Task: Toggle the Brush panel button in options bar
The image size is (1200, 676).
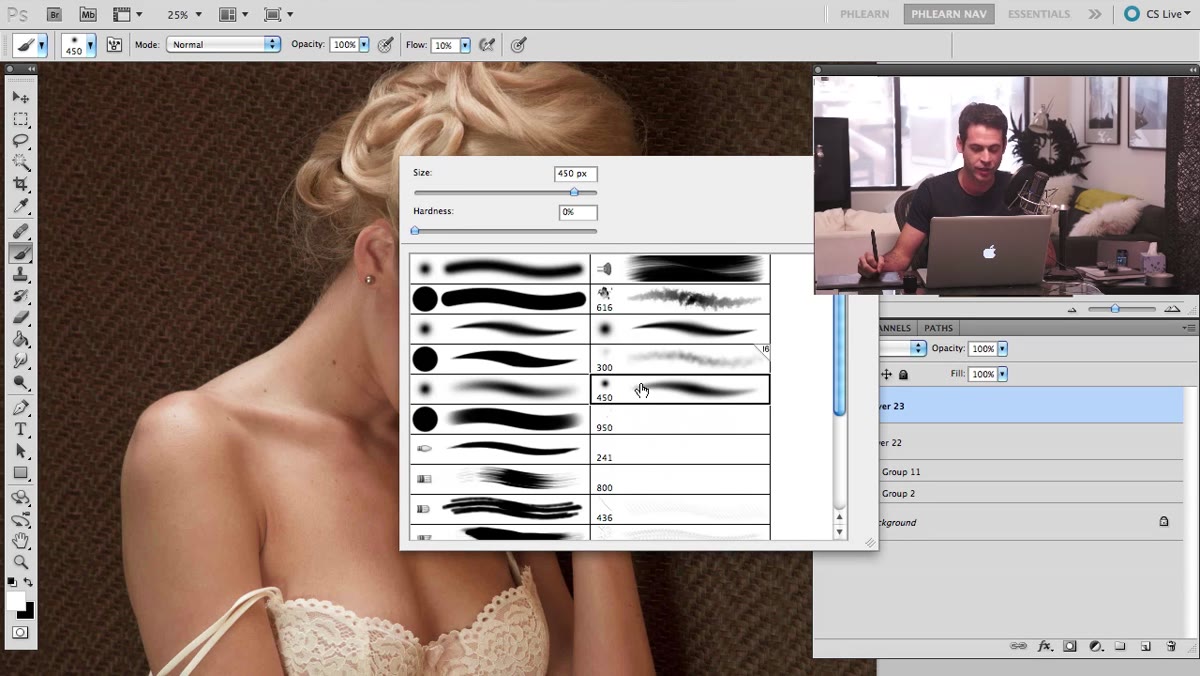Action: (114, 45)
